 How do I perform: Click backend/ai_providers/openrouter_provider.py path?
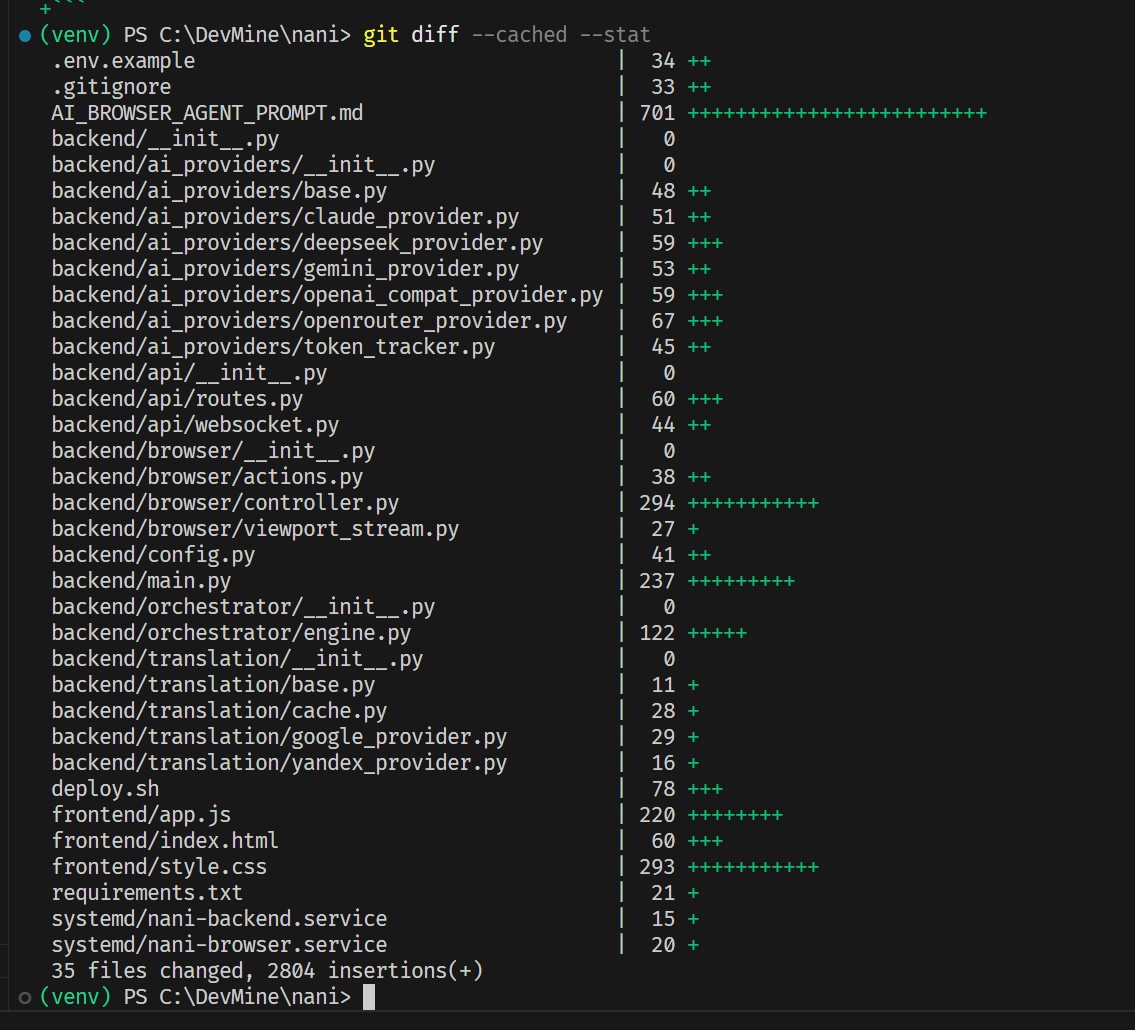(x=309, y=321)
